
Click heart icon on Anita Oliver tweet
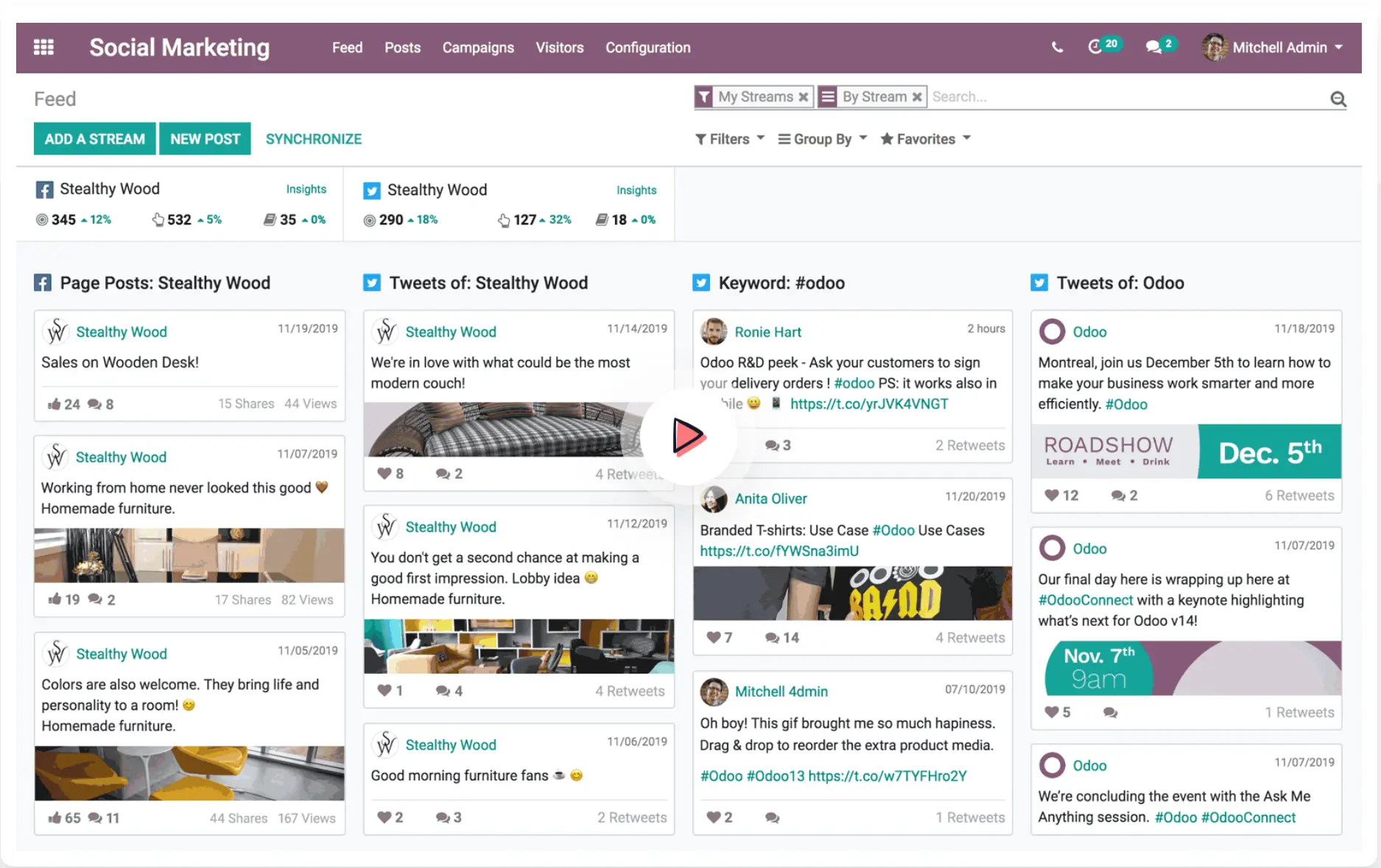pos(713,638)
